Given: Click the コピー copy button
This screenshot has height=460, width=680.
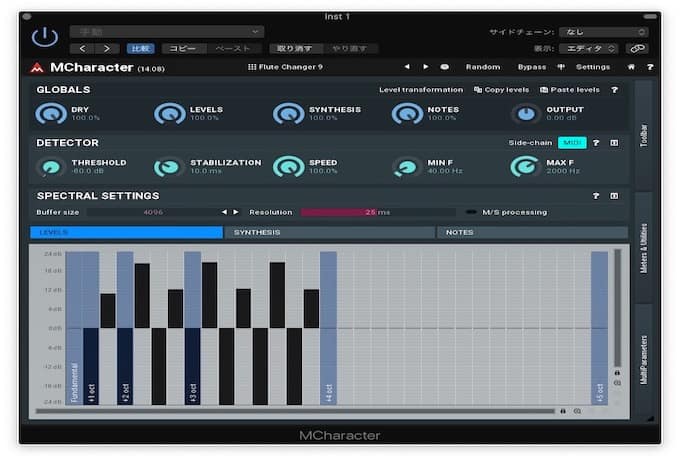Looking at the screenshot, I should [183, 49].
